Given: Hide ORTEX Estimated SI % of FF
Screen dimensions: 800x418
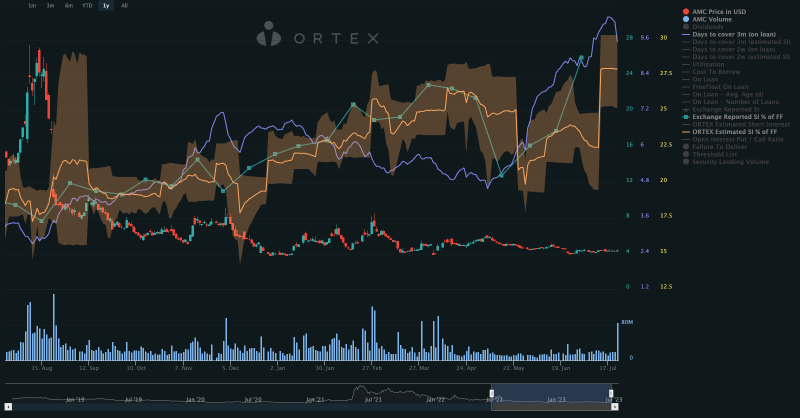Looking at the screenshot, I should click(730, 132).
